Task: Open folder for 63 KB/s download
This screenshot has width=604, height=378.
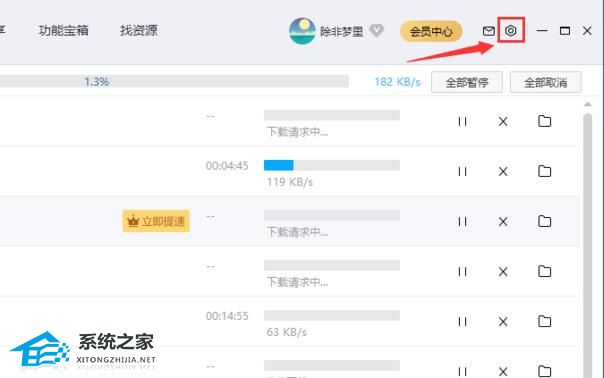Action: [x=545, y=321]
